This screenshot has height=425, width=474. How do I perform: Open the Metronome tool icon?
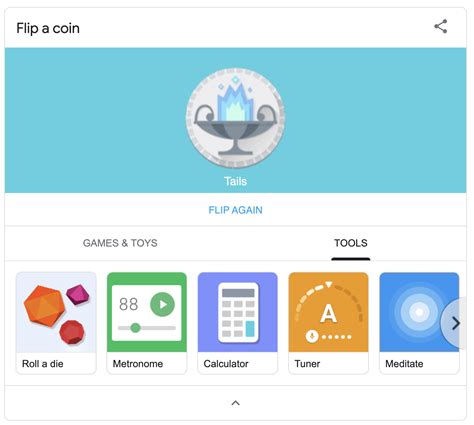tap(147, 312)
